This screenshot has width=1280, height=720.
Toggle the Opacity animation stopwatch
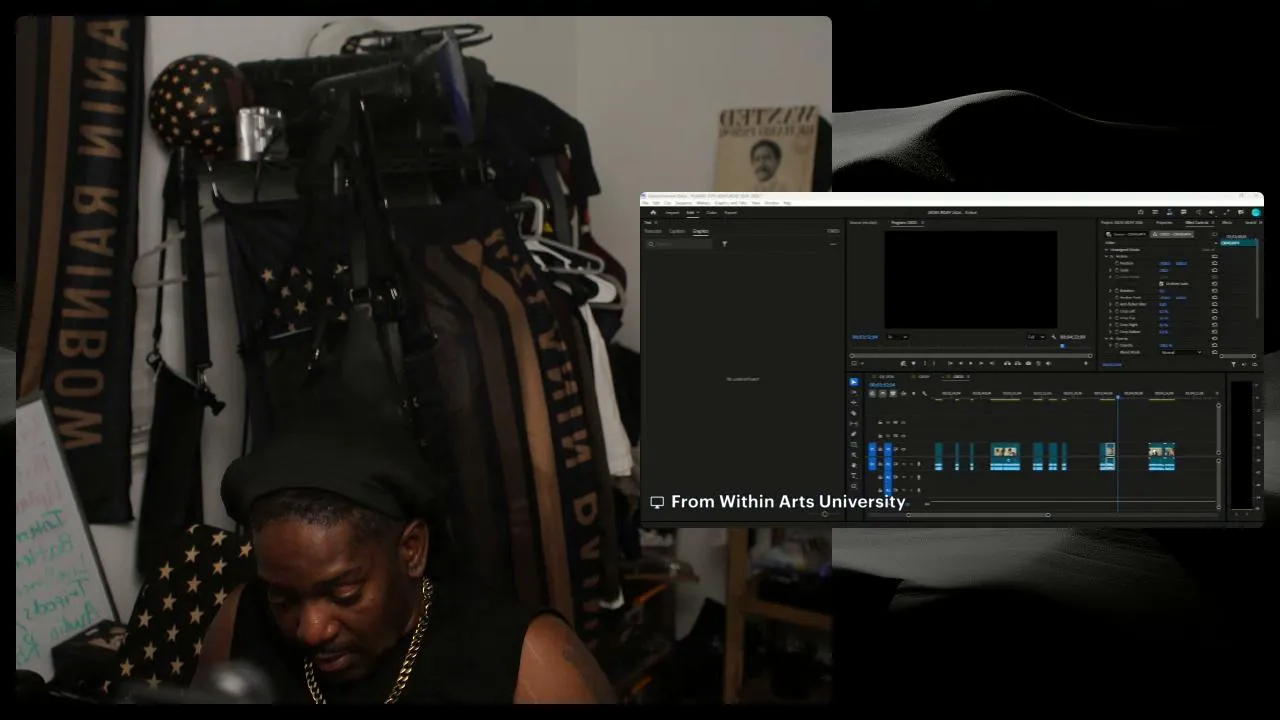pos(1117,345)
